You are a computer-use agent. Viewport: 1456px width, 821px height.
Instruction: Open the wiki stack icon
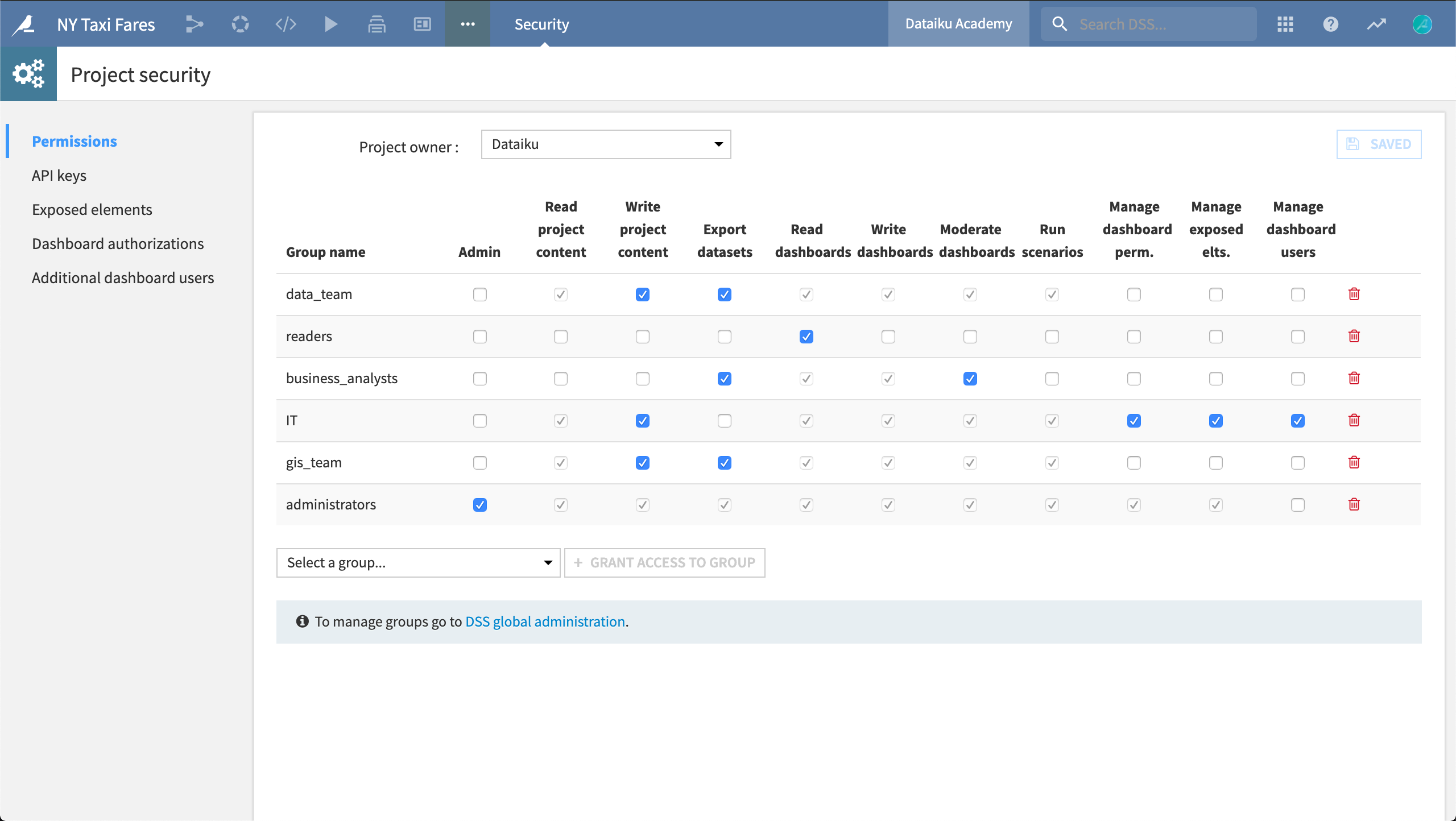[x=377, y=24]
